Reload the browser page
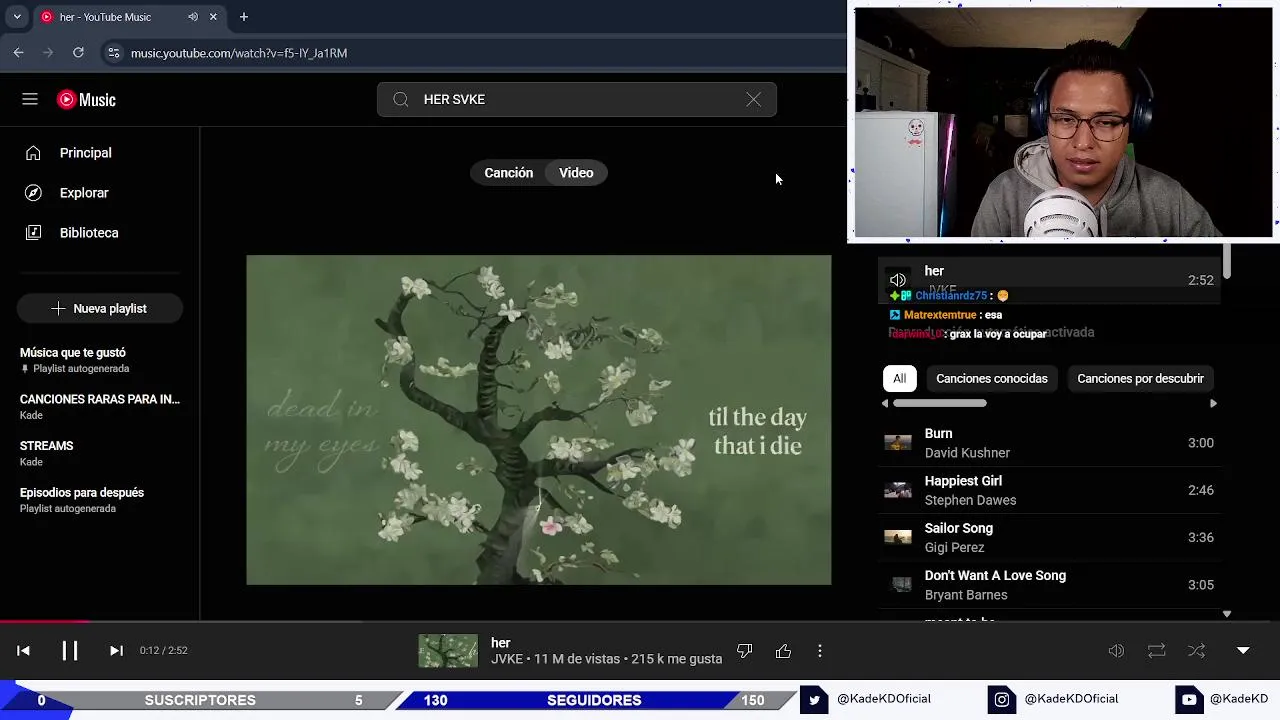1280x720 pixels. [78, 52]
